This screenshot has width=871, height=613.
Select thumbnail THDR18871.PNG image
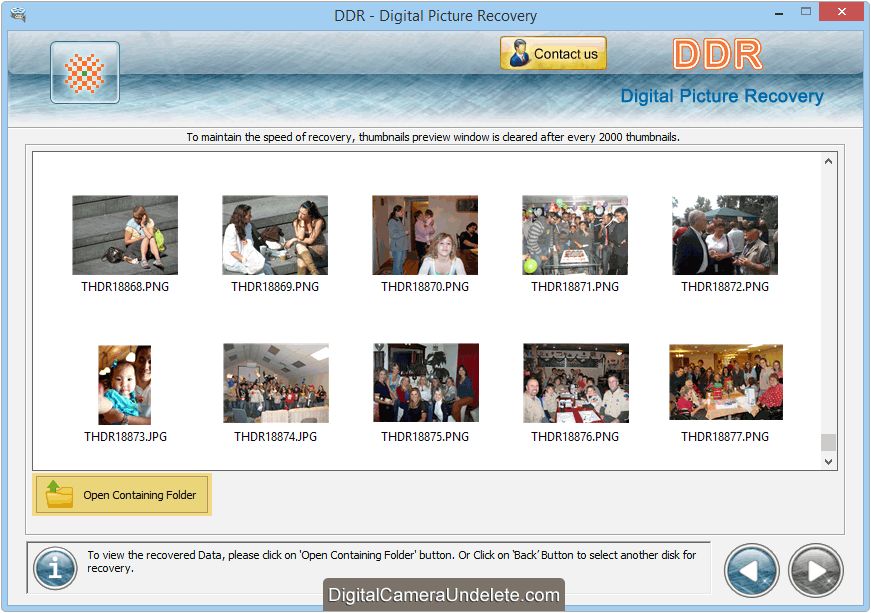point(575,235)
